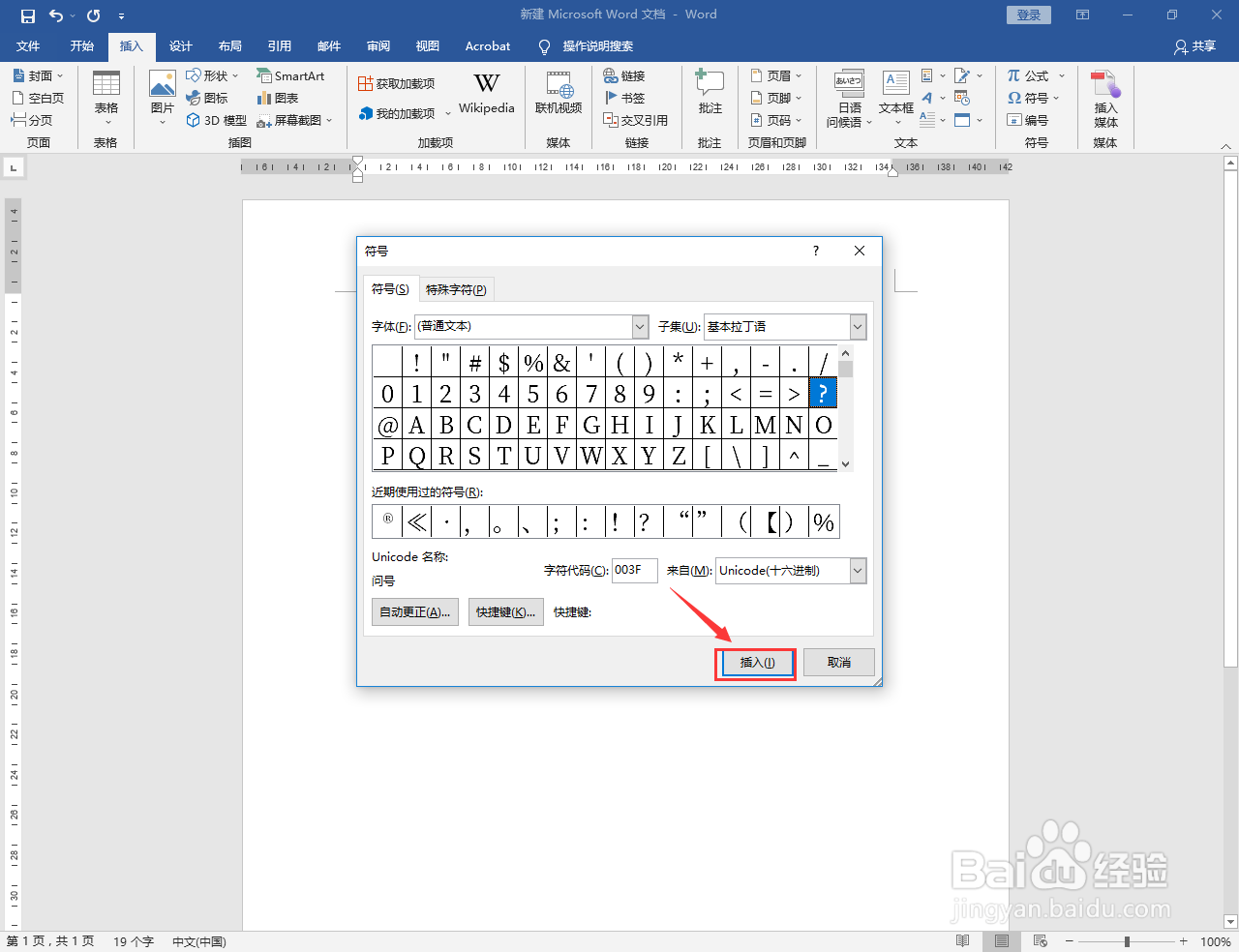This screenshot has width=1239, height=952.
Task: Open the Wikipedia add-in
Action: coord(487,95)
